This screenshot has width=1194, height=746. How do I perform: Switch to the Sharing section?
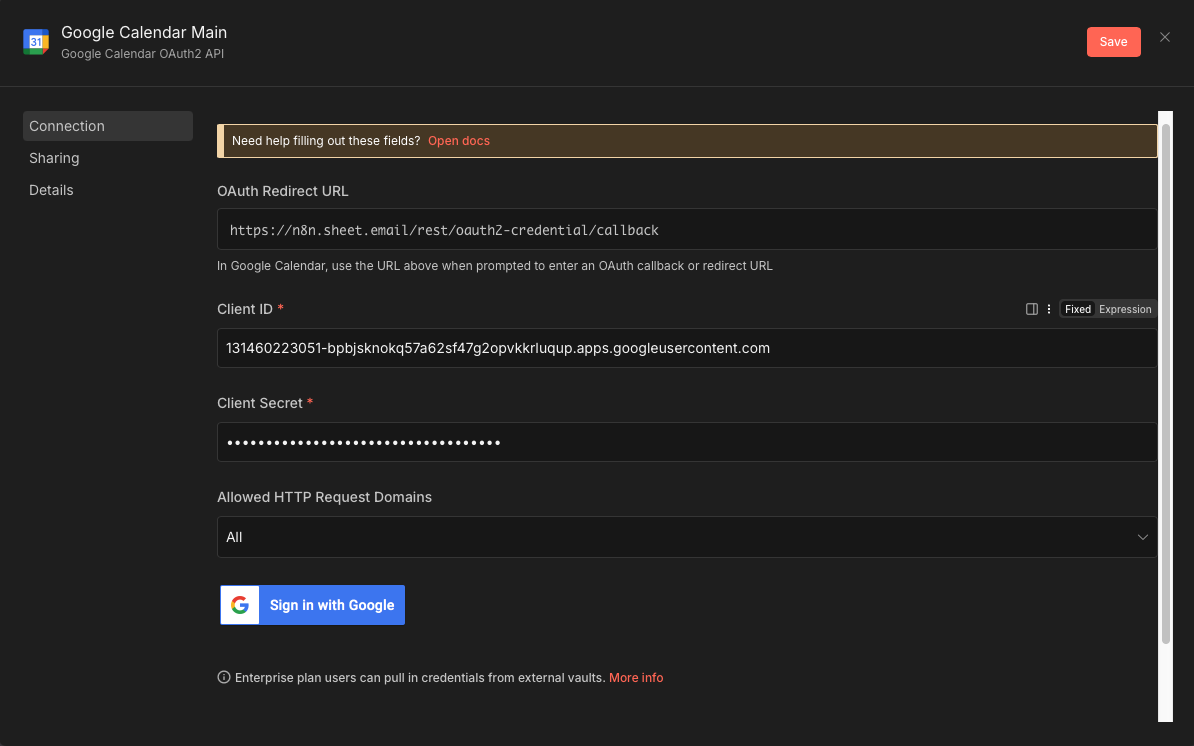54,157
